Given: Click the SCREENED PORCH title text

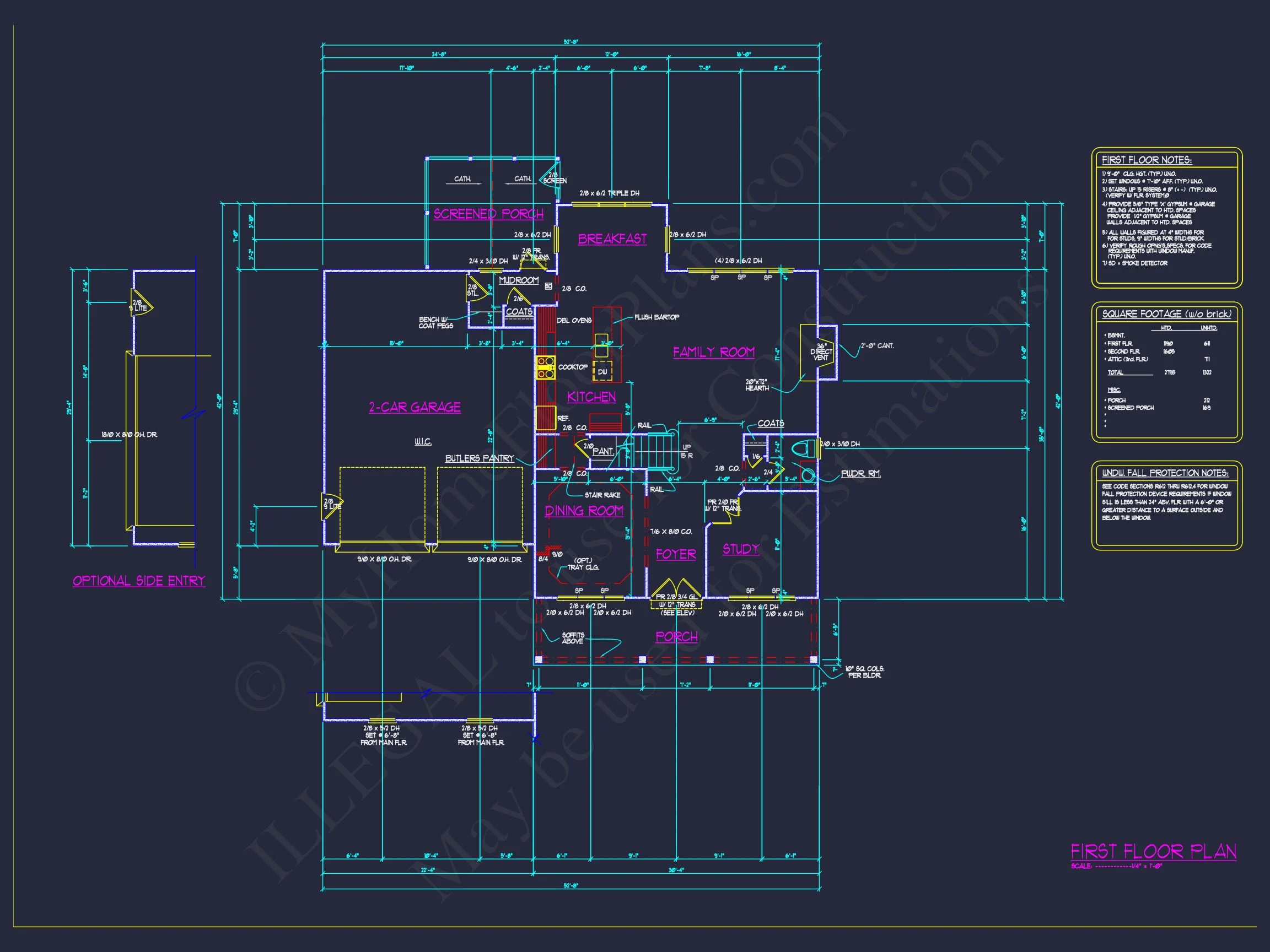Looking at the screenshot, I should [x=488, y=214].
